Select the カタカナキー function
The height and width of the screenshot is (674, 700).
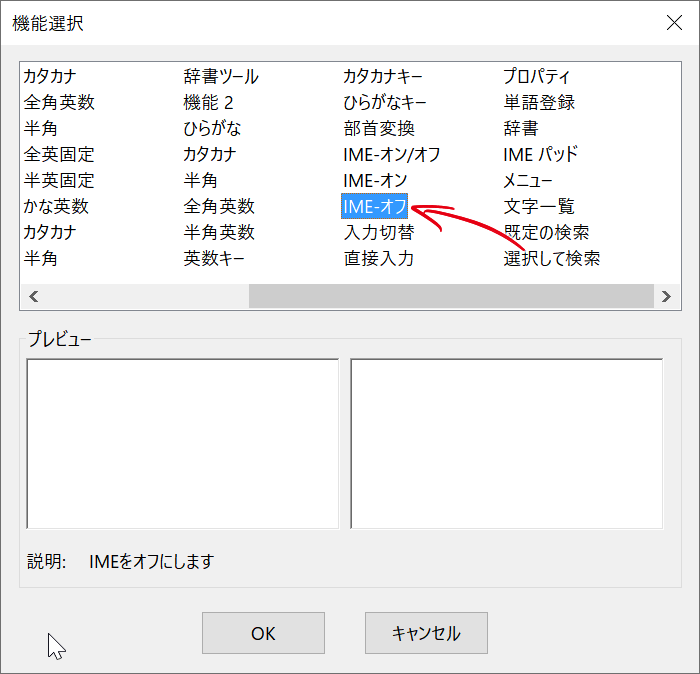383,76
